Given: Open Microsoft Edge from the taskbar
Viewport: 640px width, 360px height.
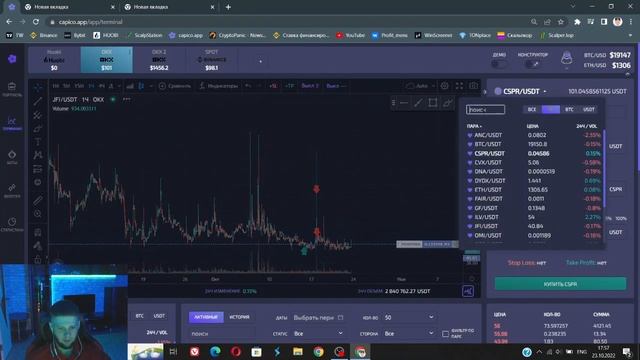Looking at the screenshot, I should coord(215,351).
